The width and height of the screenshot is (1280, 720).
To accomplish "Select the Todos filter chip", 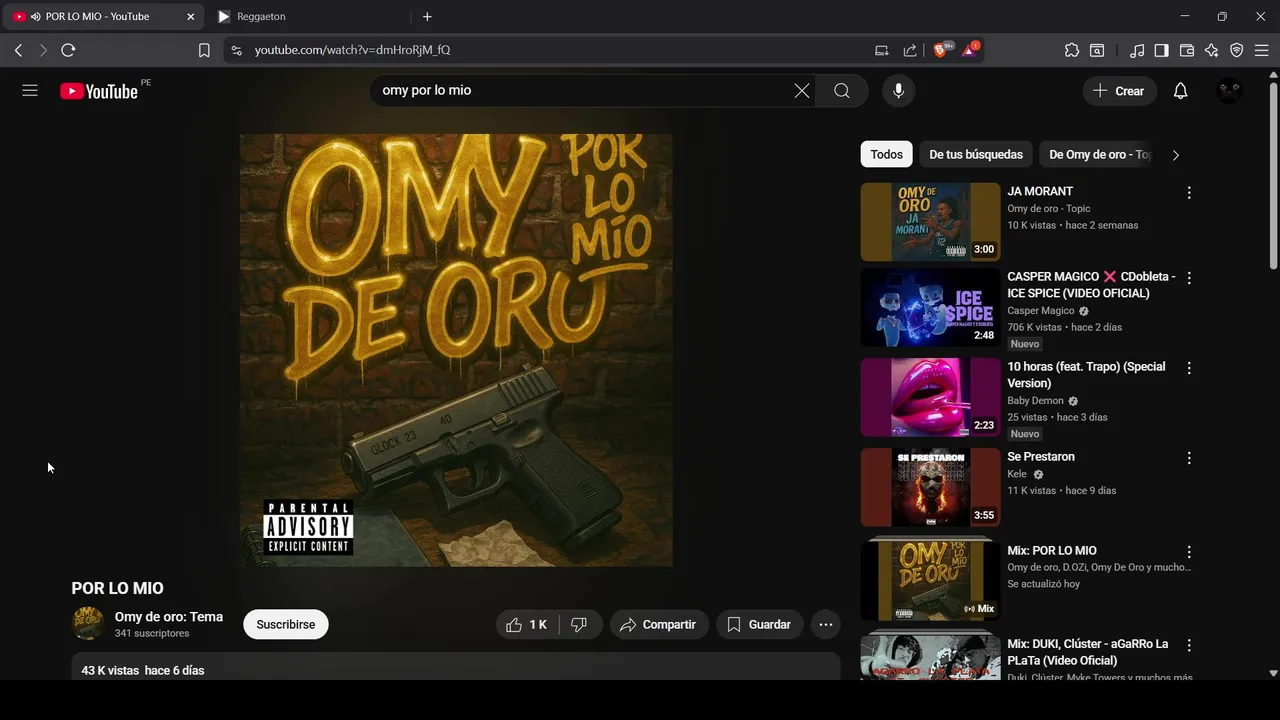I will pyautogui.click(x=886, y=155).
